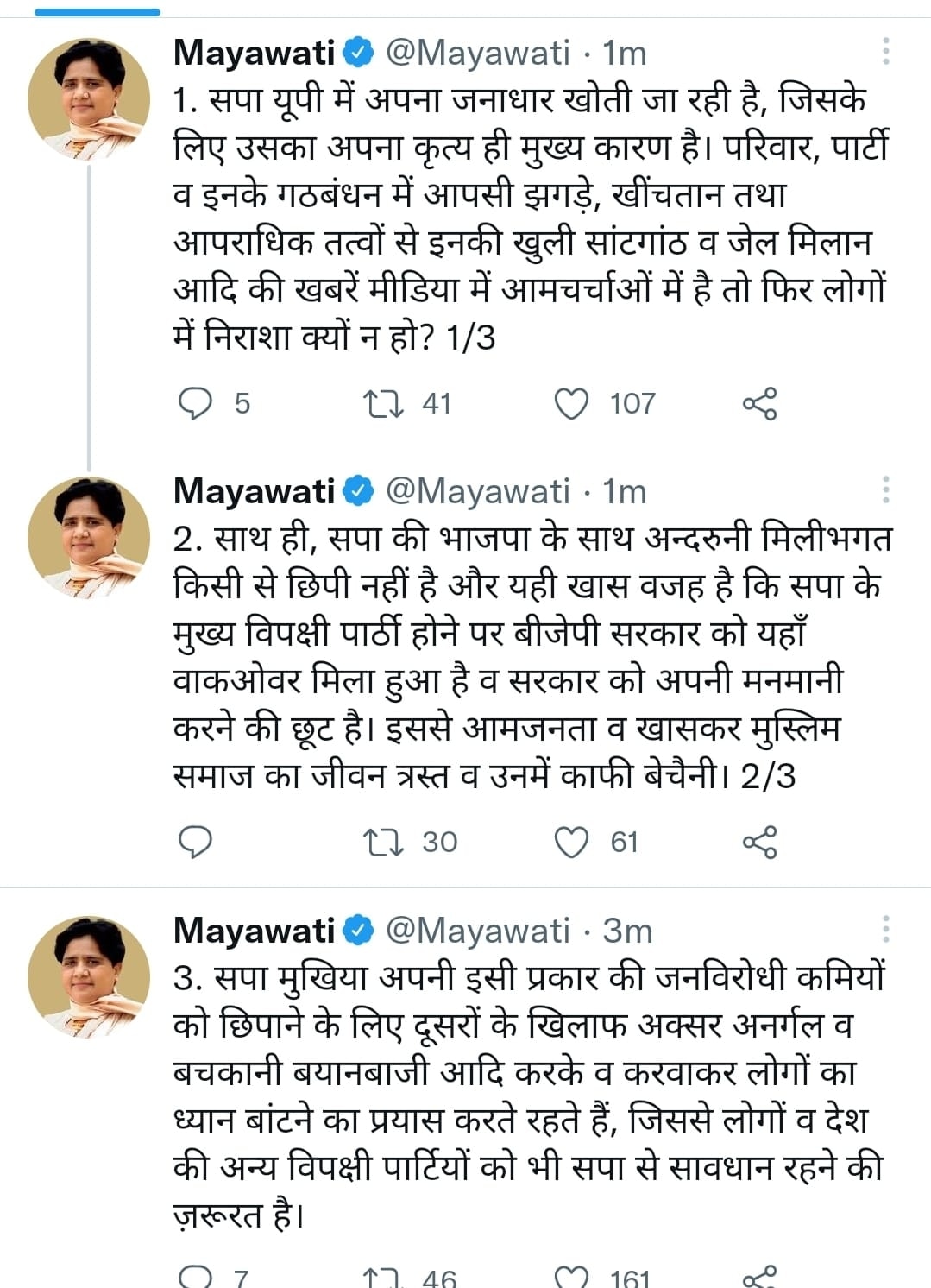Retweet the first tweet with 41 retweets
The width and height of the screenshot is (931, 1288).
coord(382,403)
